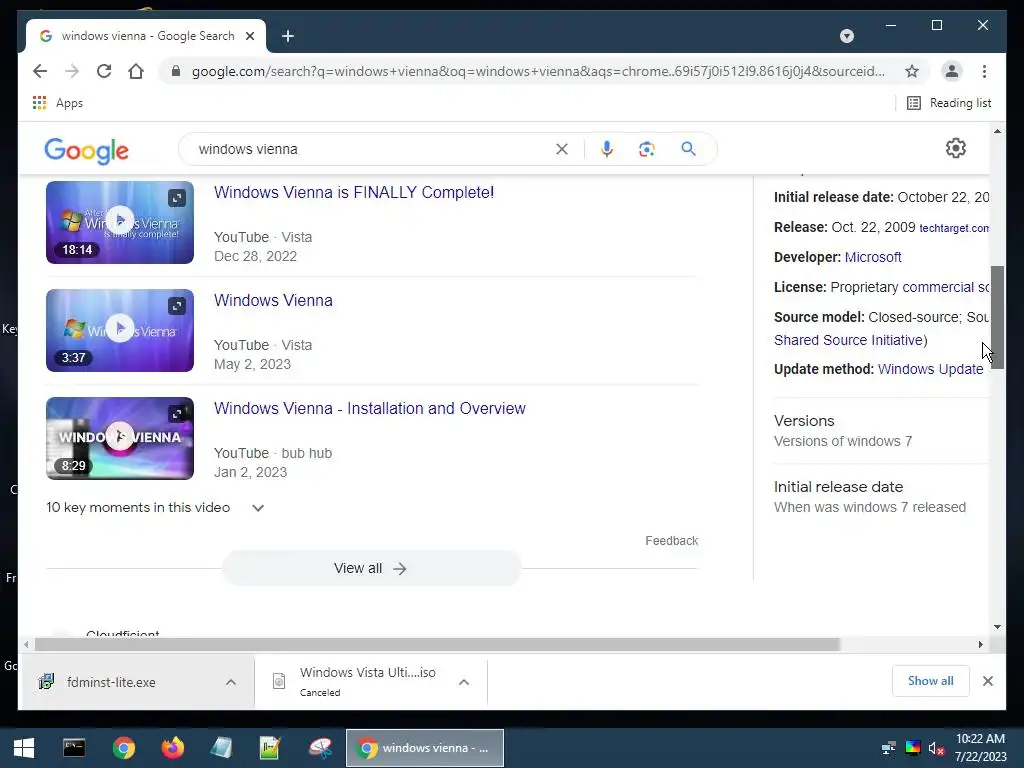
Task: Click the windows vienna taskbar window button
Action: [x=424, y=748]
